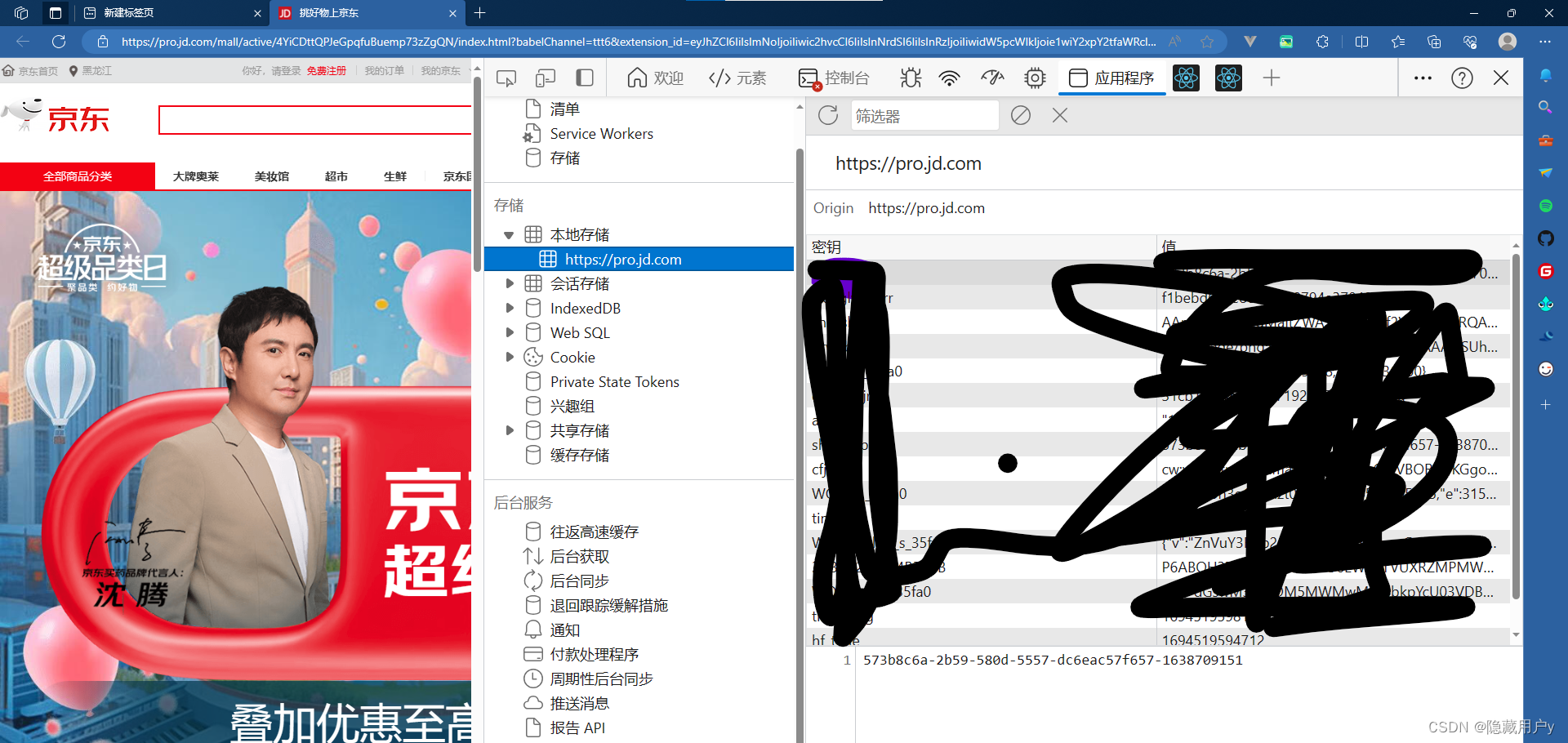Add more tools with the plus icon
Viewport: 1568px width, 743px height.
pyautogui.click(x=1272, y=78)
